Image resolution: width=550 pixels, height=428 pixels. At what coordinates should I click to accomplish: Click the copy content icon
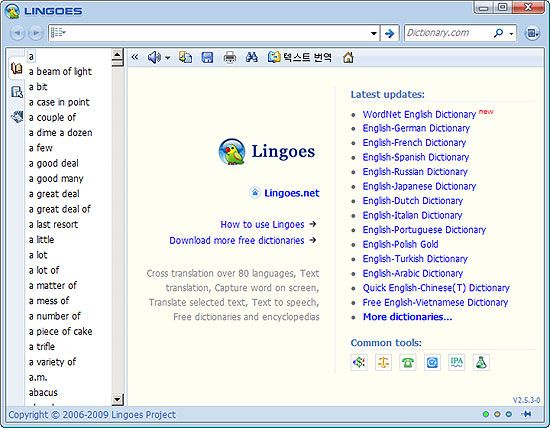click(x=185, y=57)
